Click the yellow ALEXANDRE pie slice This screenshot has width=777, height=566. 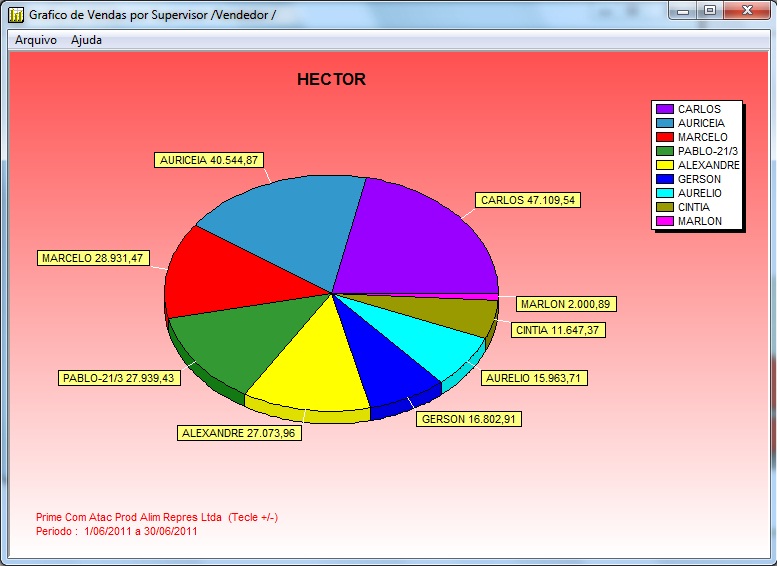click(317, 367)
